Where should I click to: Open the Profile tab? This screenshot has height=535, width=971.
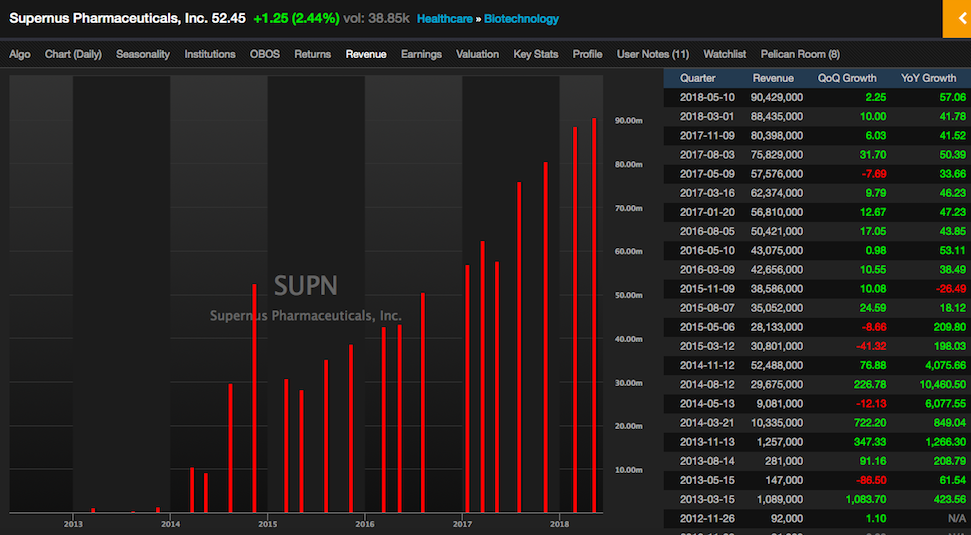tap(588, 54)
